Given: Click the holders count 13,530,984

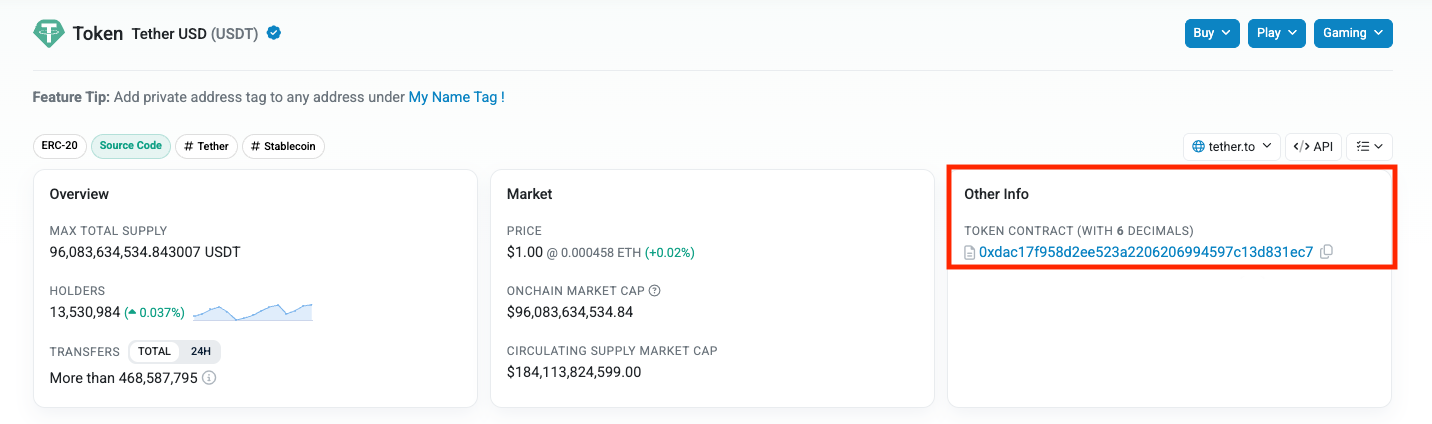Looking at the screenshot, I should pos(85,312).
